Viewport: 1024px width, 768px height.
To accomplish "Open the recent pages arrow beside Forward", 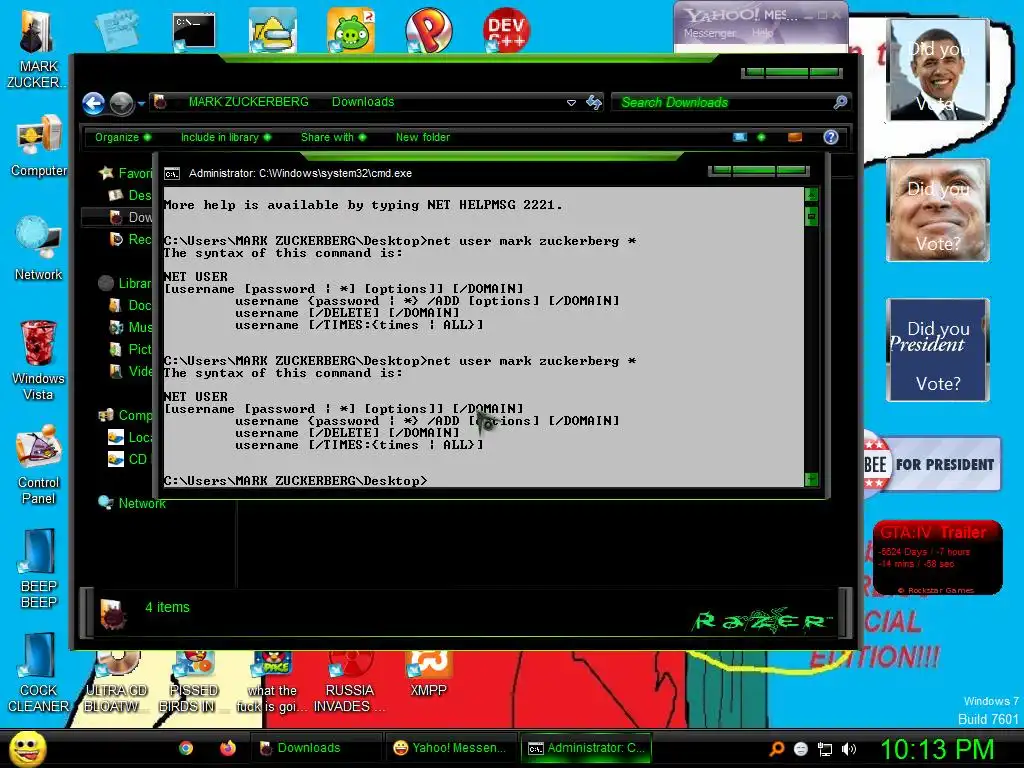I will tap(141, 103).
